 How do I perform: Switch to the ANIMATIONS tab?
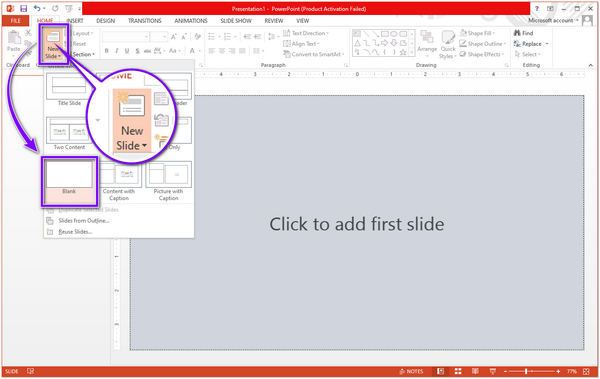191,21
